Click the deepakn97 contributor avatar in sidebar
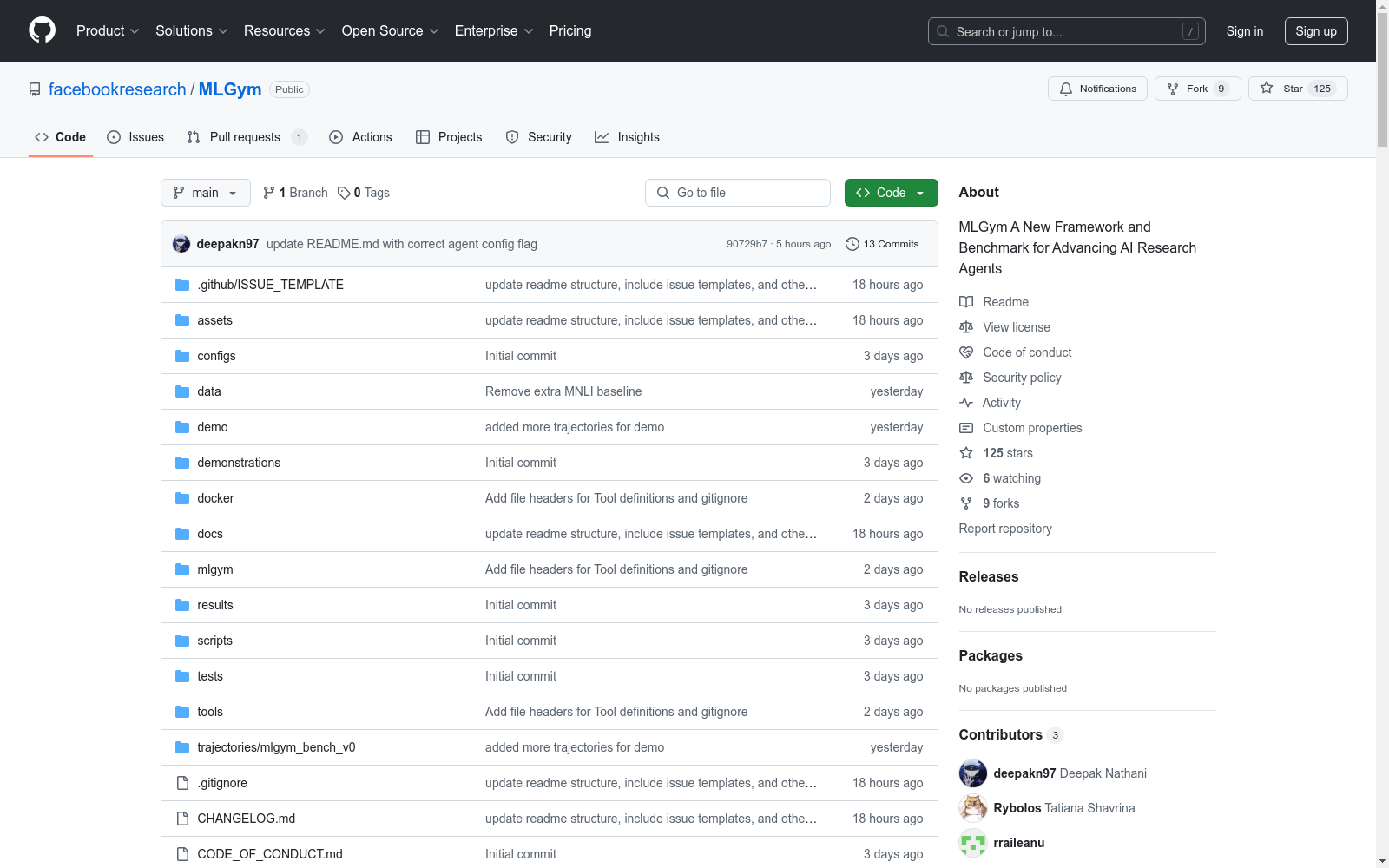The image size is (1389, 868). 973,773
